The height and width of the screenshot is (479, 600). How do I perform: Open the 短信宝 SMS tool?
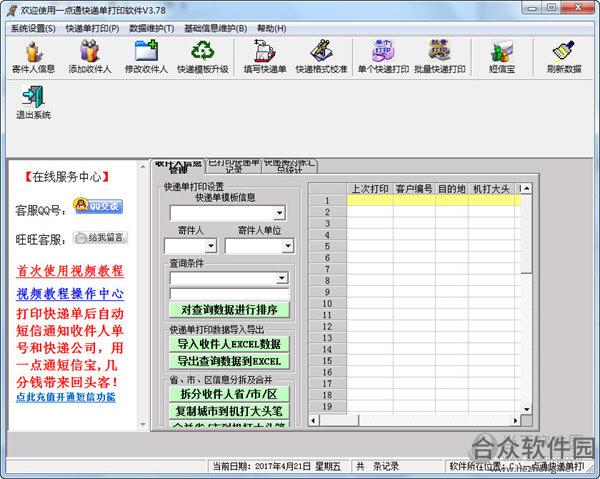pyautogui.click(x=502, y=57)
